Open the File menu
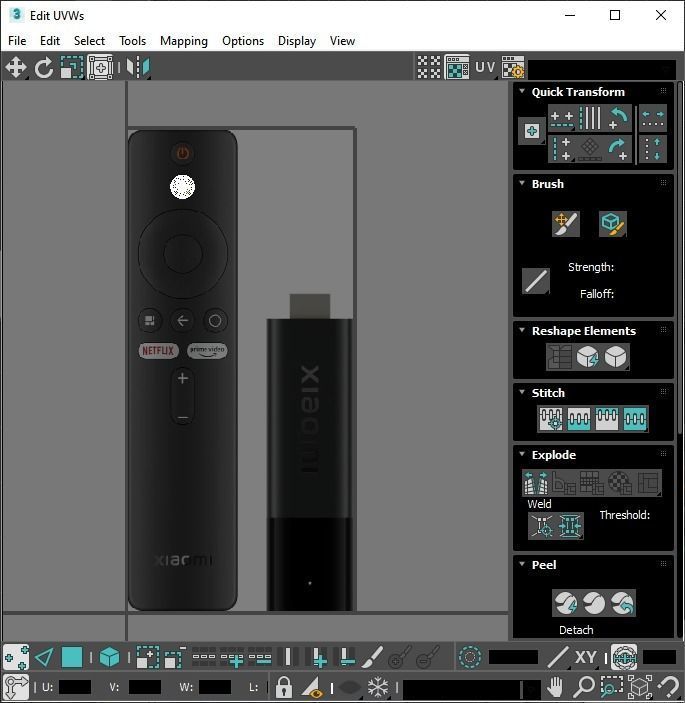 click(17, 41)
